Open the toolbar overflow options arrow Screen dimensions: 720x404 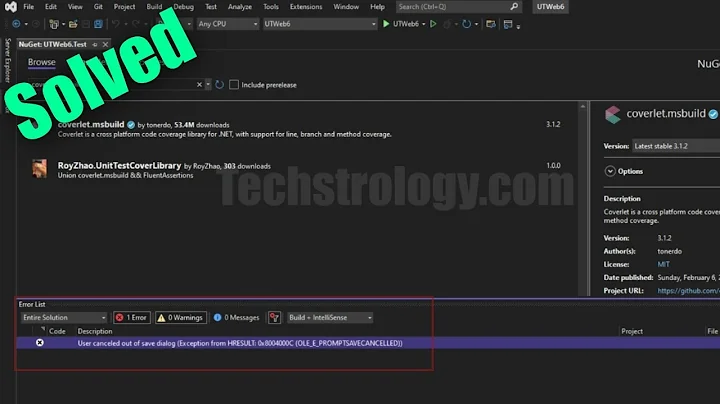[518, 27]
